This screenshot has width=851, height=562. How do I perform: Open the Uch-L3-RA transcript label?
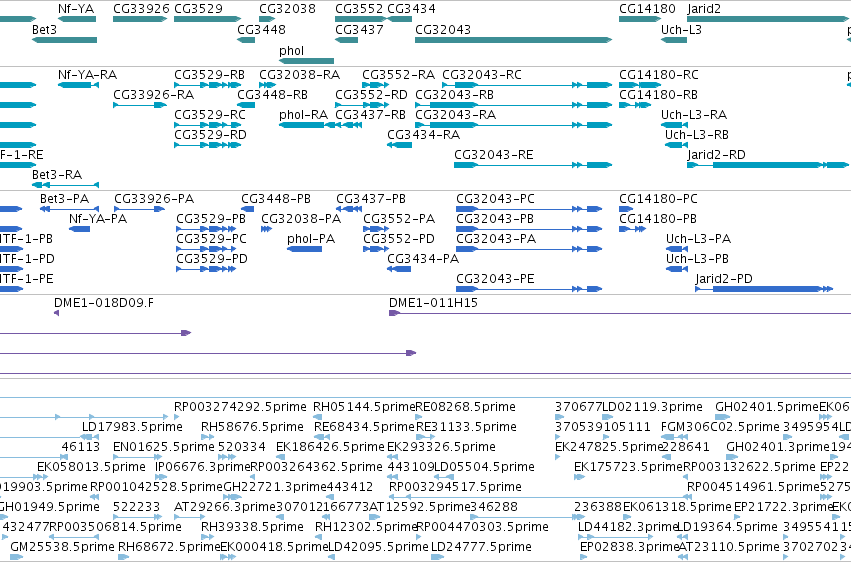[x=694, y=114]
